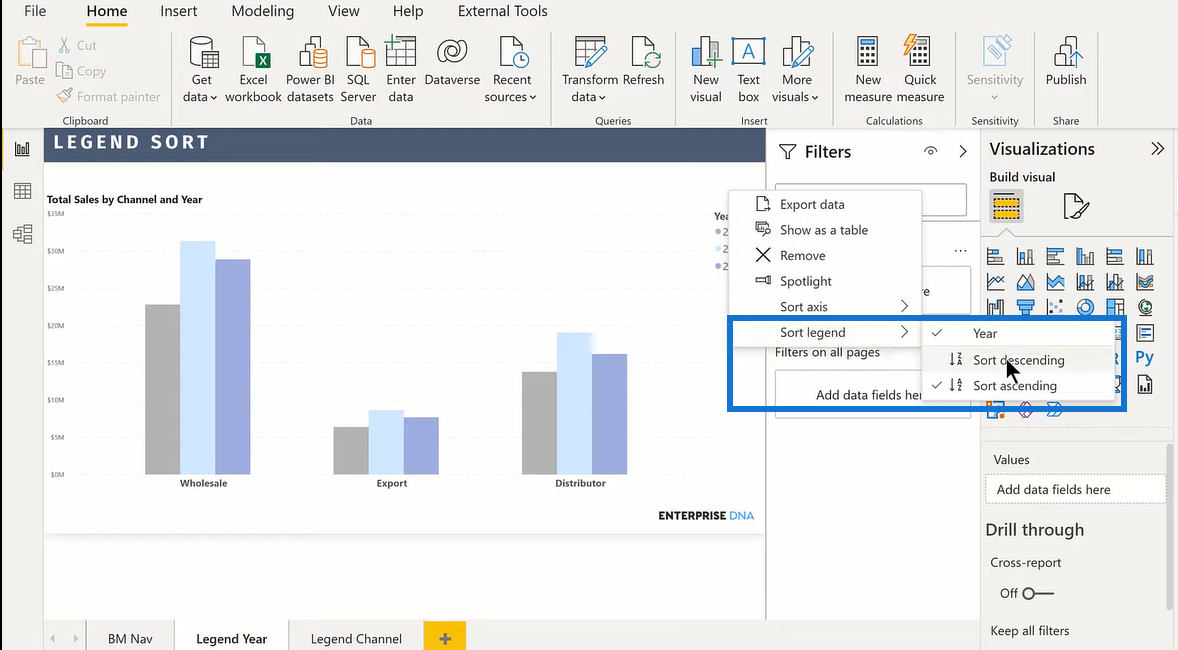Viewport: 1178px width, 650px height.
Task: Select the area chart visual
Action: click(1025, 282)
